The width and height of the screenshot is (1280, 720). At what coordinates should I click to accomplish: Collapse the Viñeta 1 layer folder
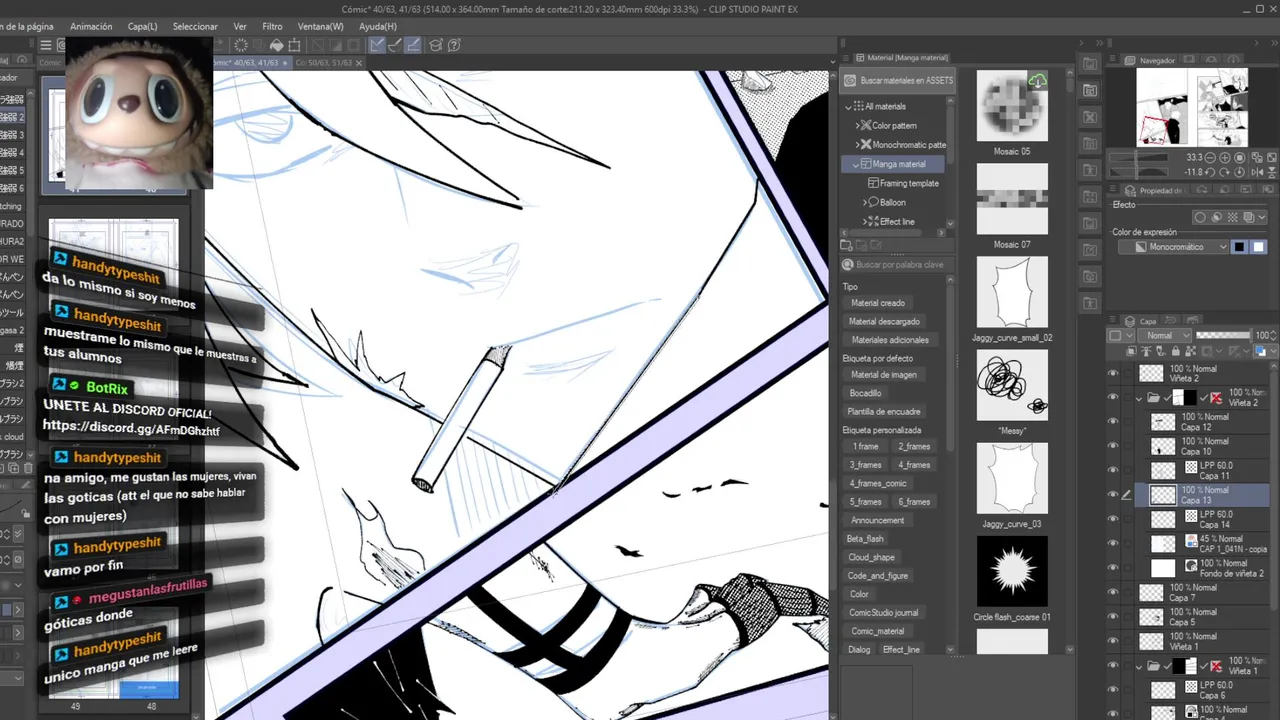[1139, 666]
